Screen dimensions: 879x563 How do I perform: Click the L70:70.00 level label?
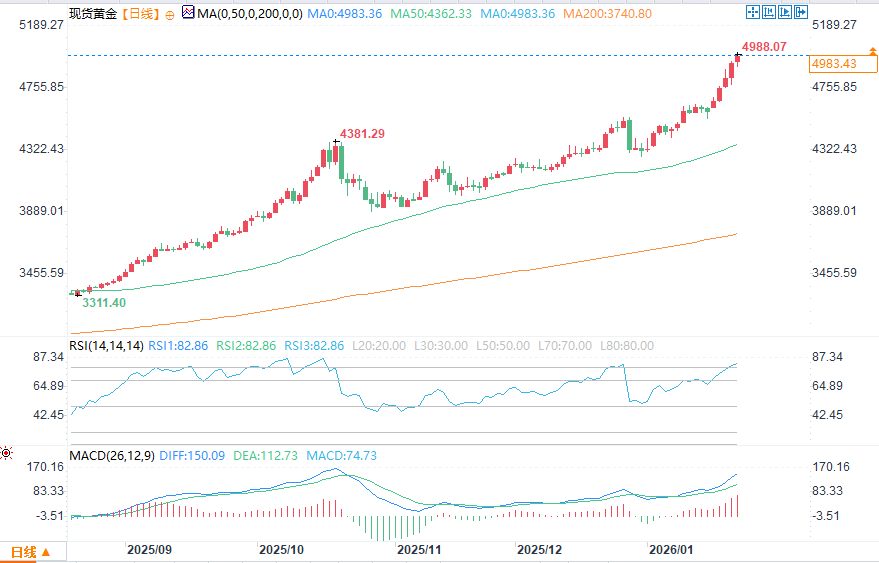point(565,346)
